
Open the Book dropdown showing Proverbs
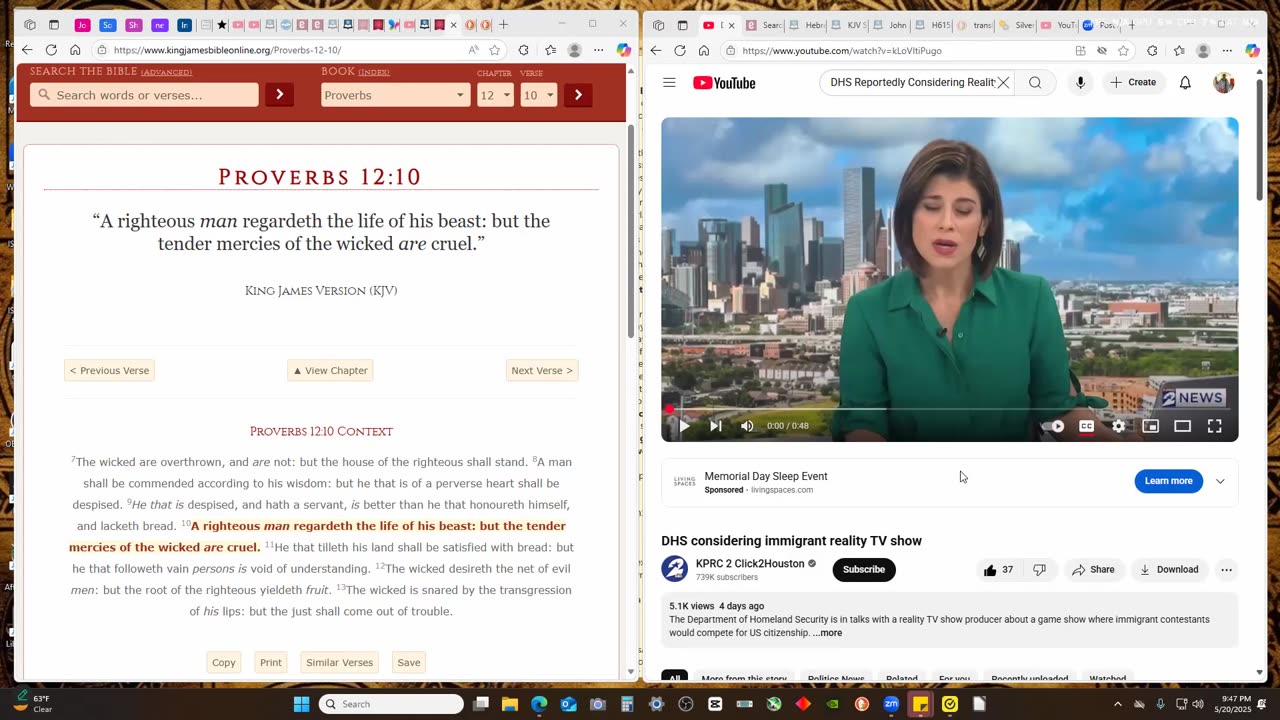click(x=395, y=95)
